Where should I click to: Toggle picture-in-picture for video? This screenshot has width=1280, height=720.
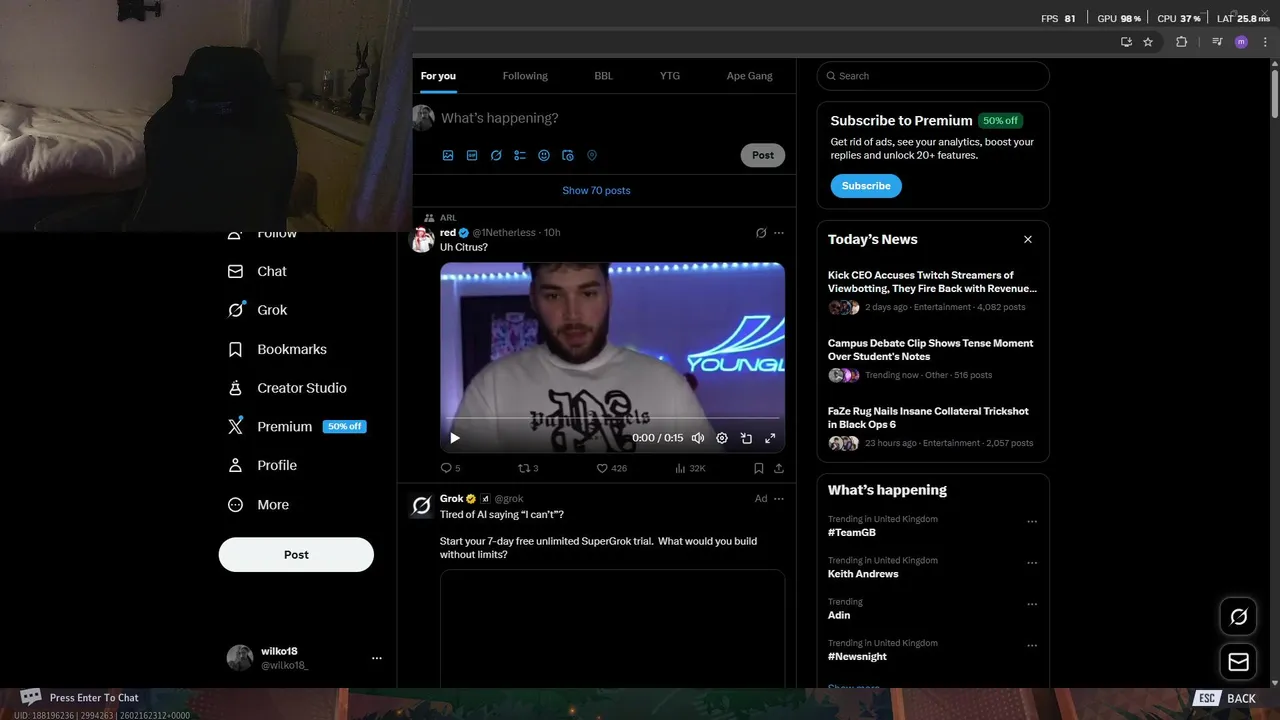pos(746,438)
